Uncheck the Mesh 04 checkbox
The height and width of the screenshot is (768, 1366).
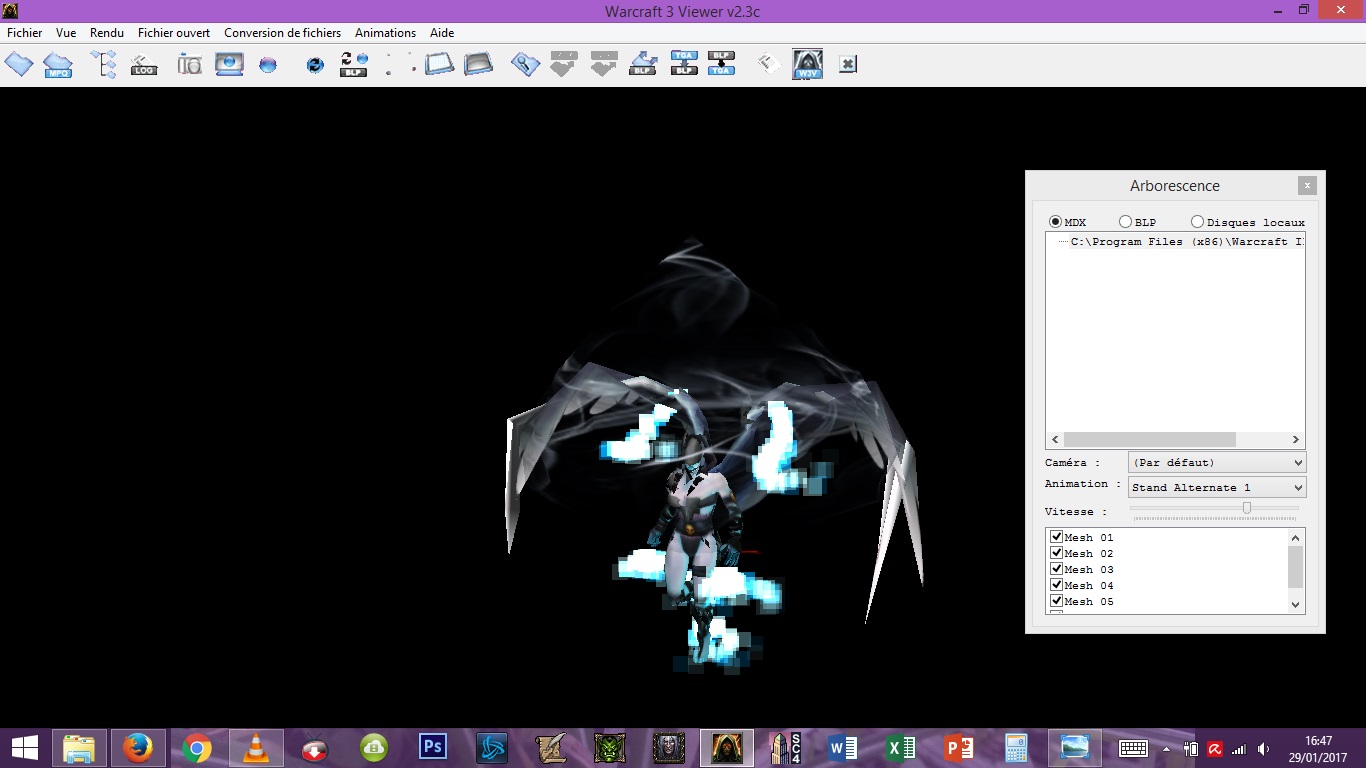(1056, 585)
